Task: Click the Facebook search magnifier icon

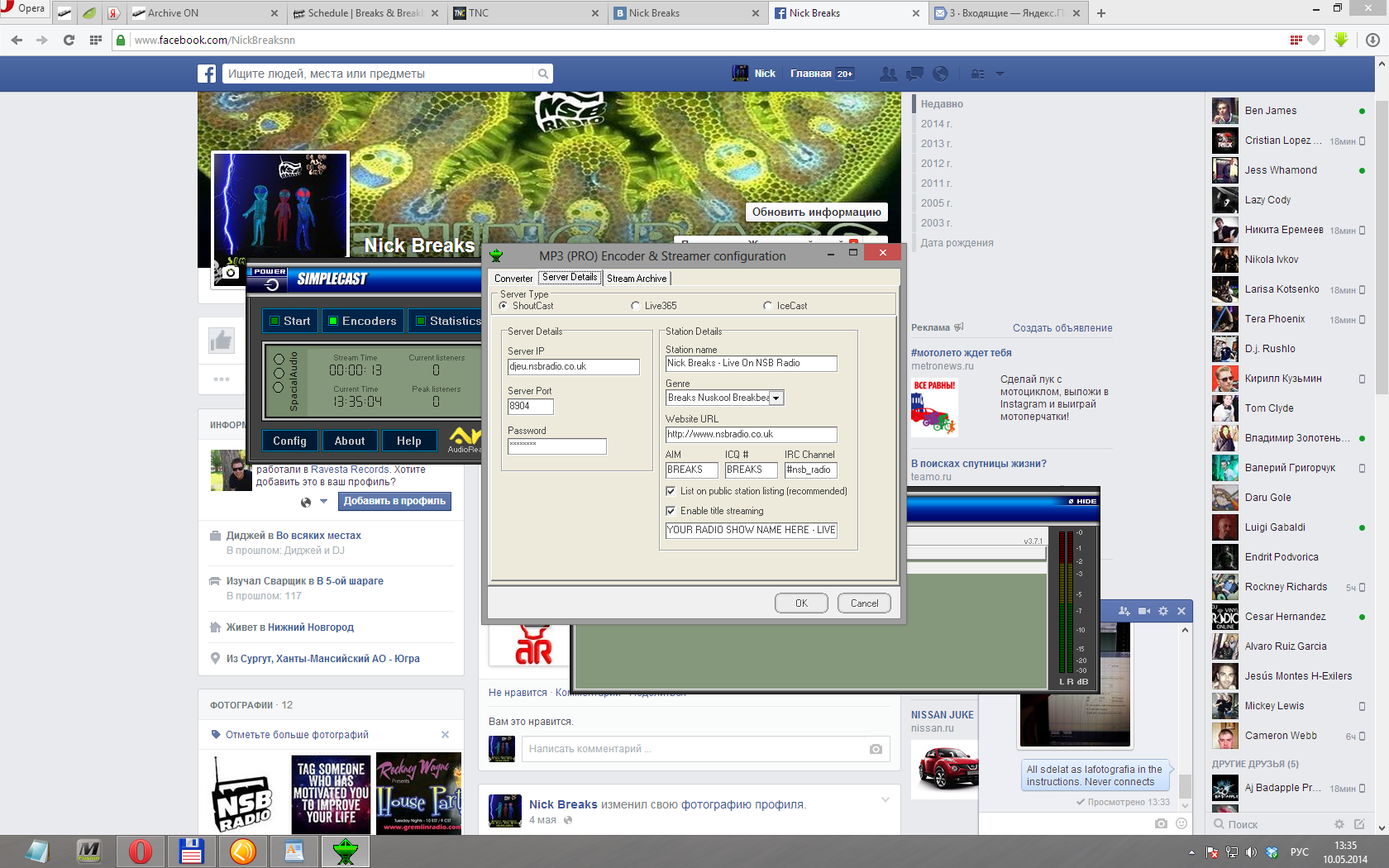Action: pos(543,74)
